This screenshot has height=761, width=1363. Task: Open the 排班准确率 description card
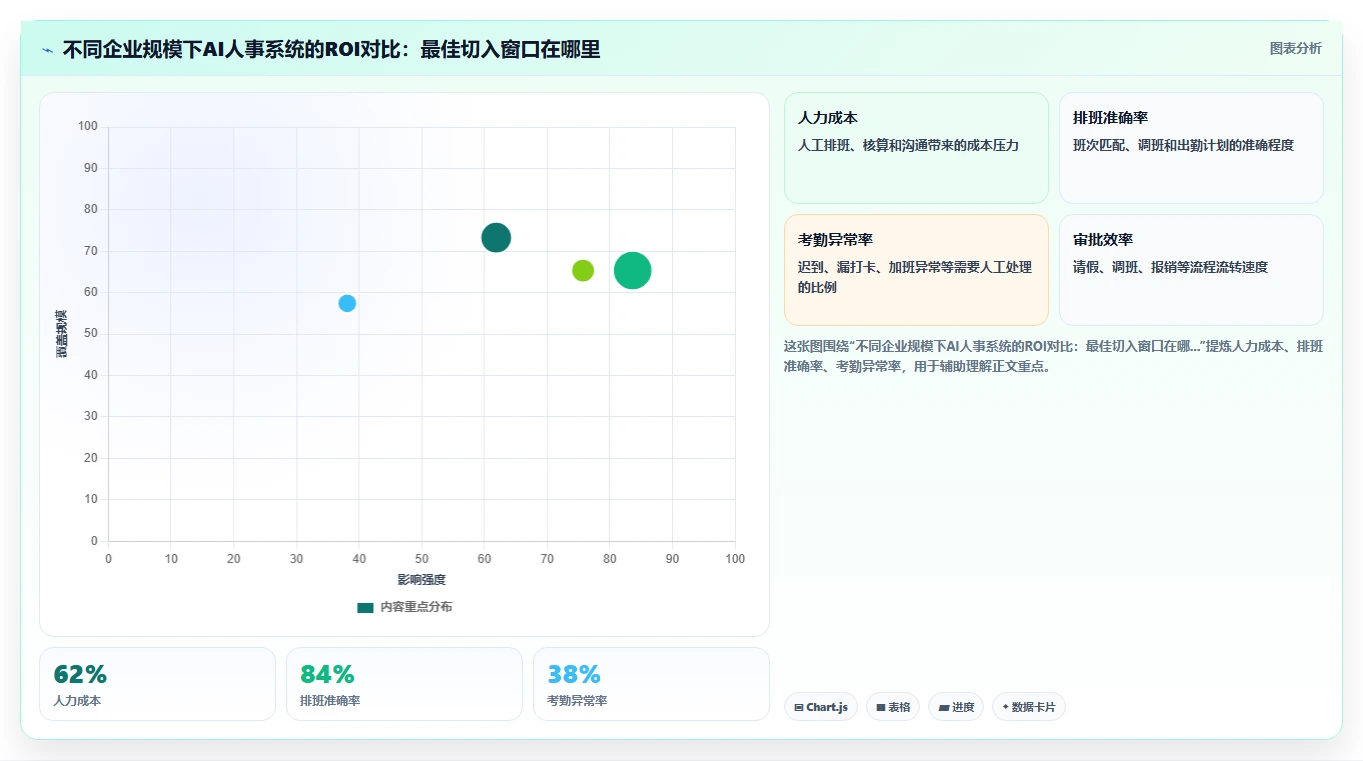[x=1191, y=148]
